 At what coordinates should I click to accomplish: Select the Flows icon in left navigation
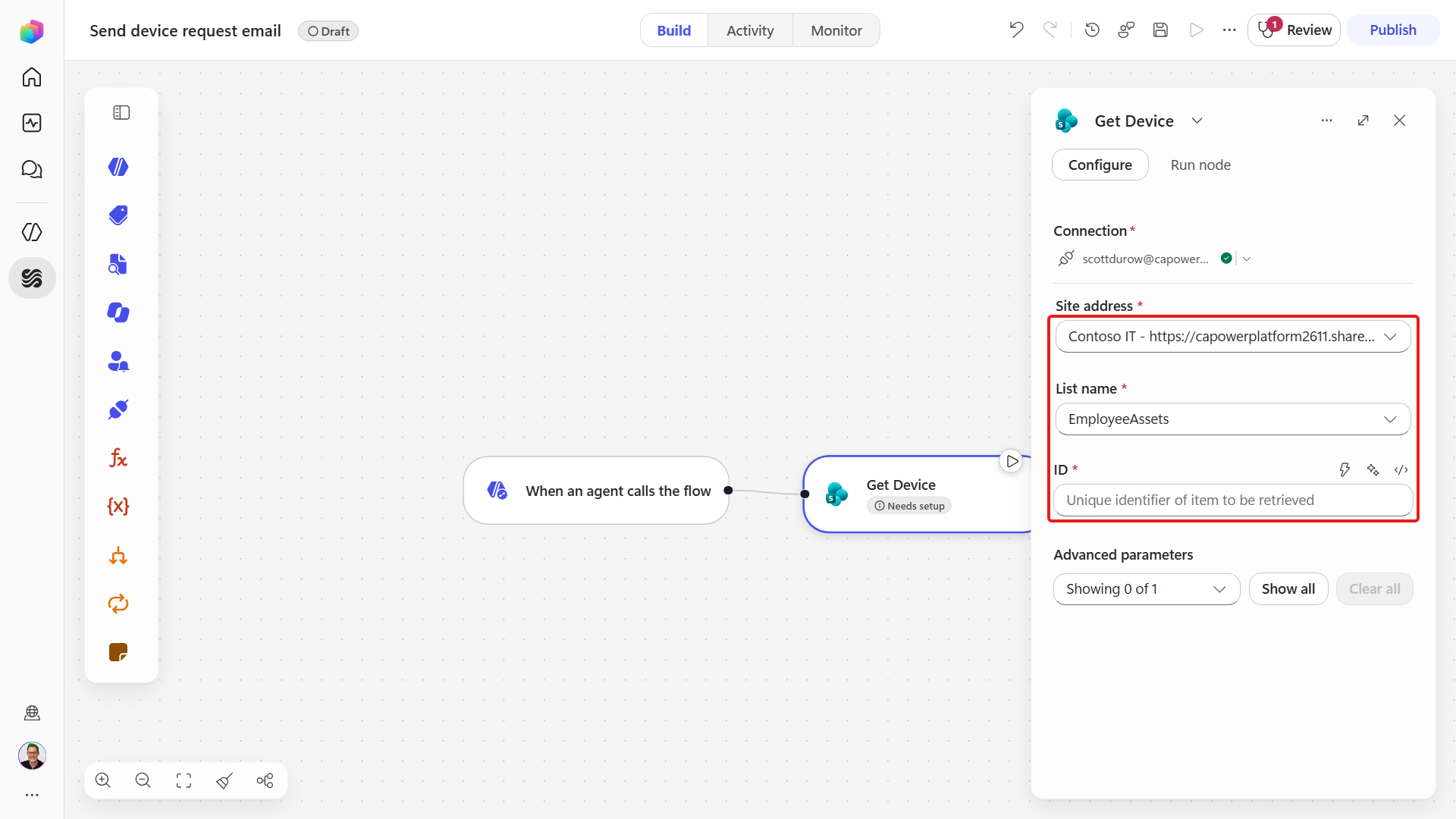point(32,278)
